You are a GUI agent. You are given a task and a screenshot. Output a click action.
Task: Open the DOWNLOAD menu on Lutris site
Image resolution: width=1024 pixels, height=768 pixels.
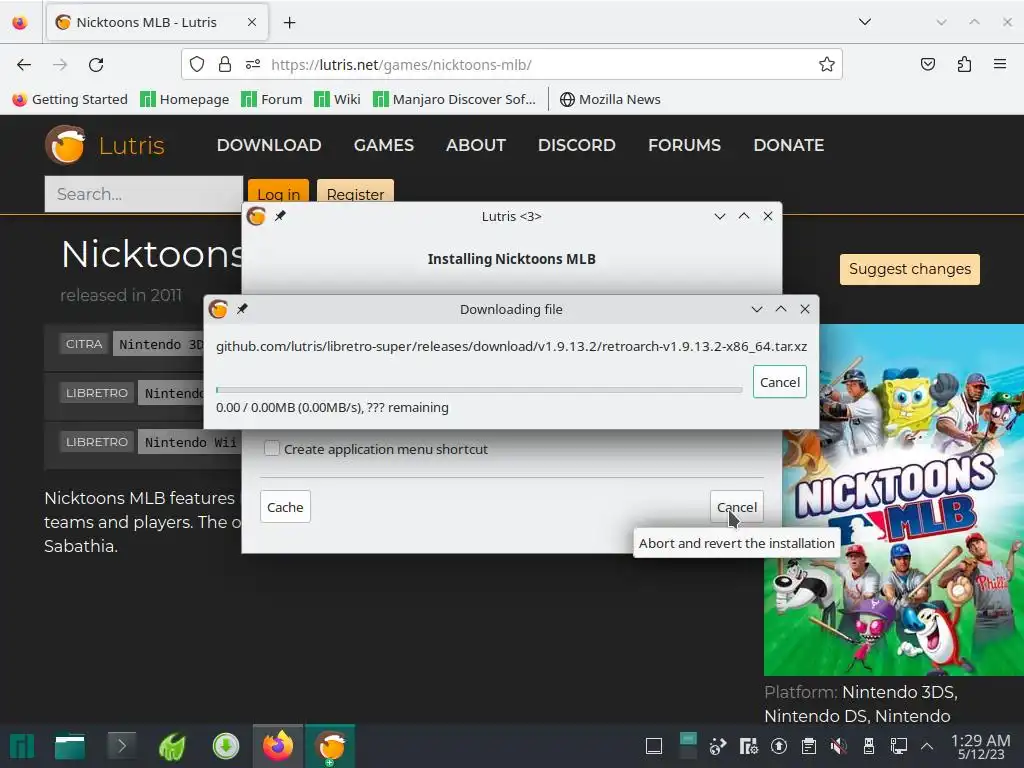[x=269, y=145]
